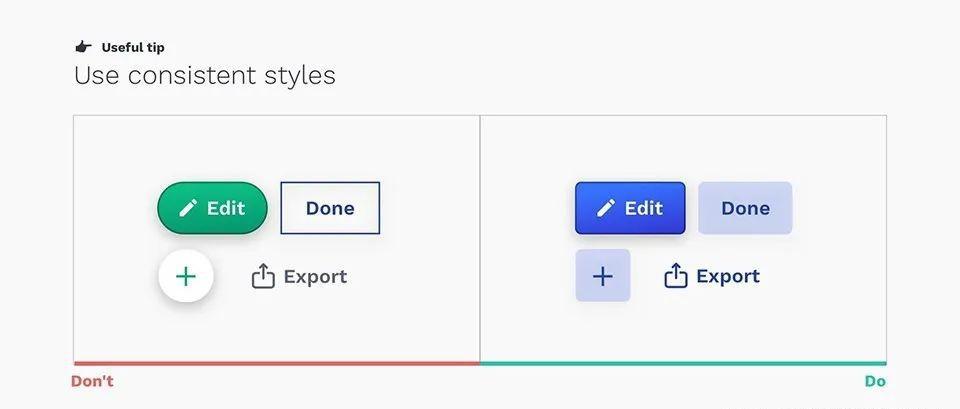Click the red Don't label
960x409 pixels.
[x=92, y=381]
